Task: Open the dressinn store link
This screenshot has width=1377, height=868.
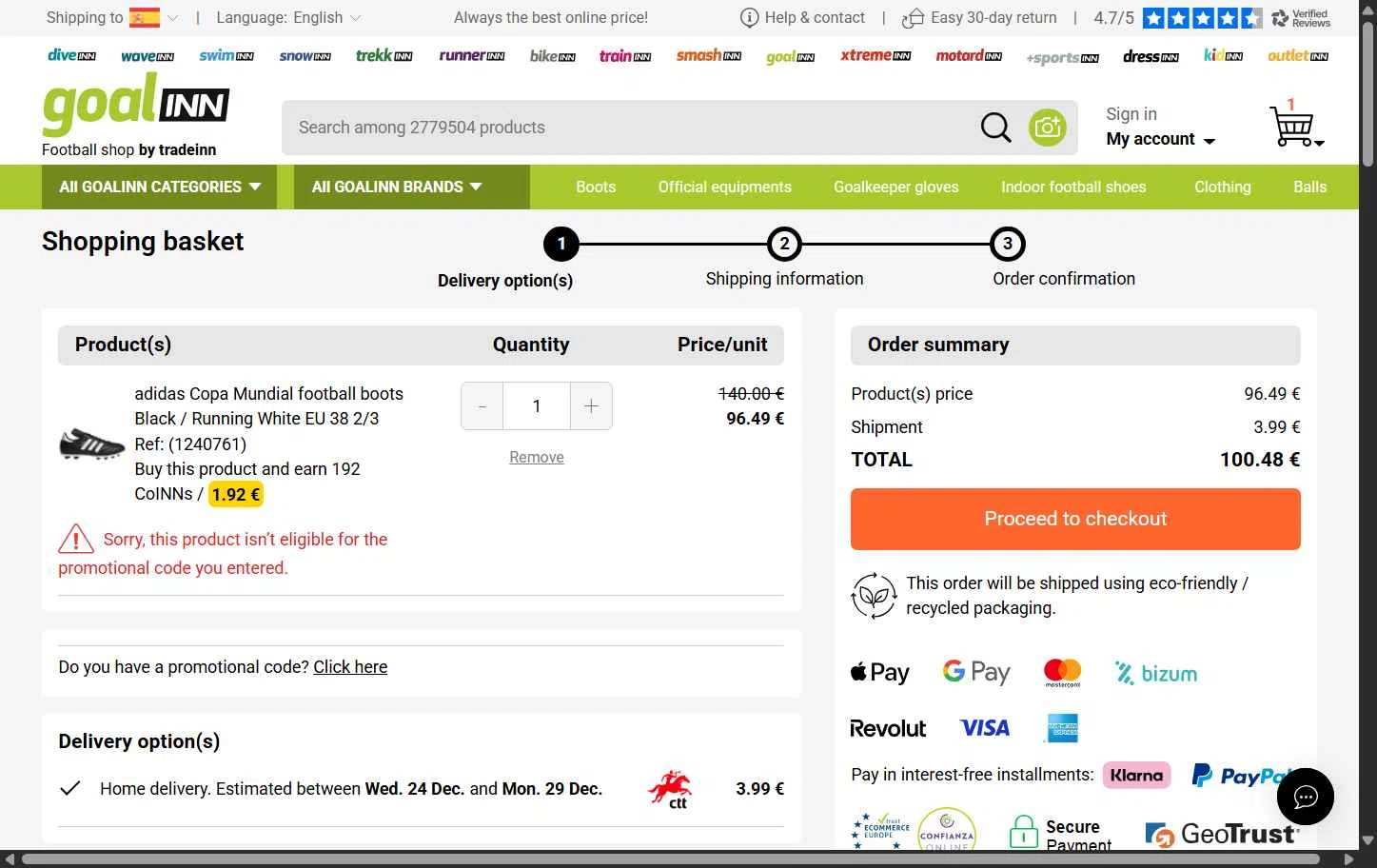Action: click(x=1151, y=56)
